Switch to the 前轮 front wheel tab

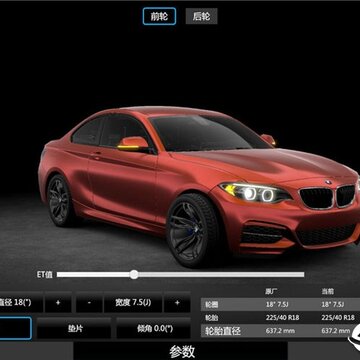pos(159,16)
